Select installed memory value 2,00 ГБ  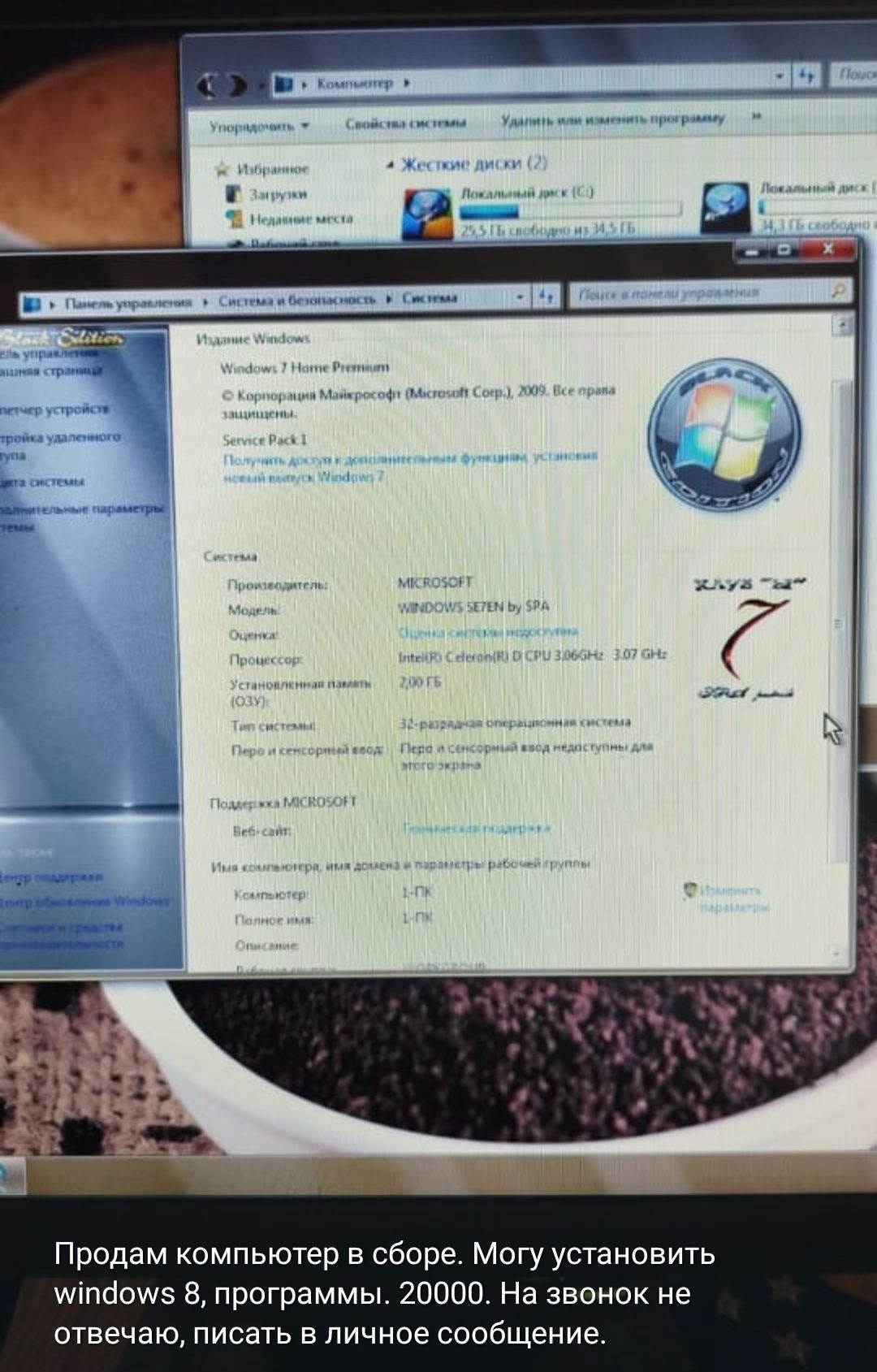419,683
